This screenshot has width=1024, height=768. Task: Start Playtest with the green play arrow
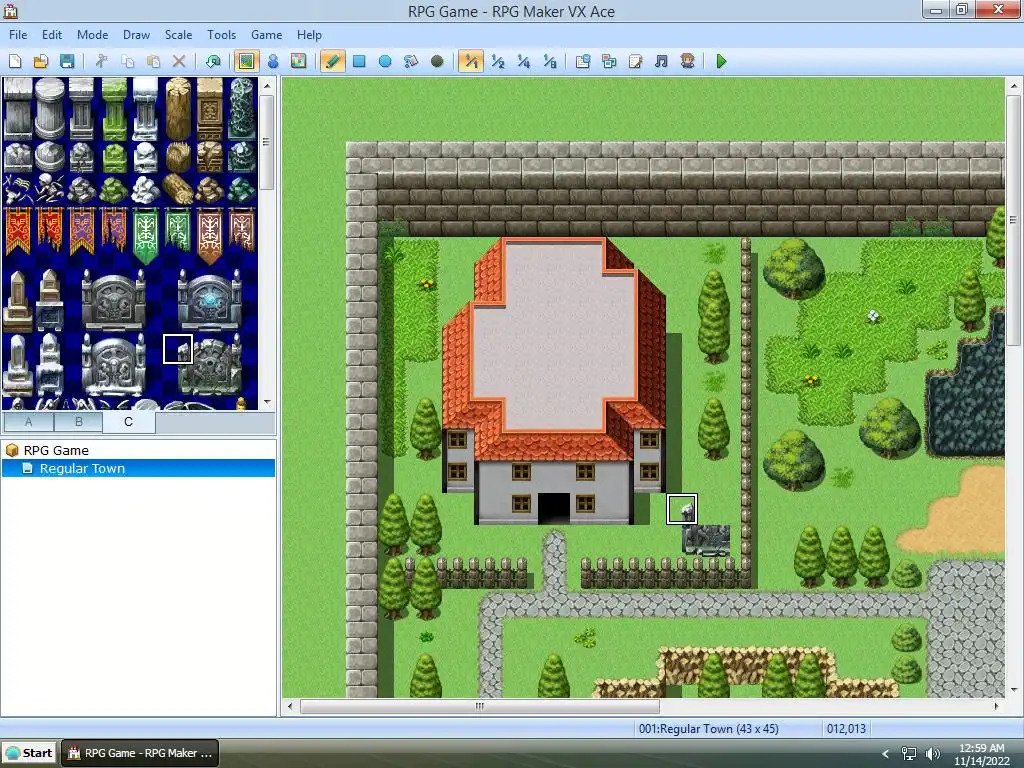722,61
